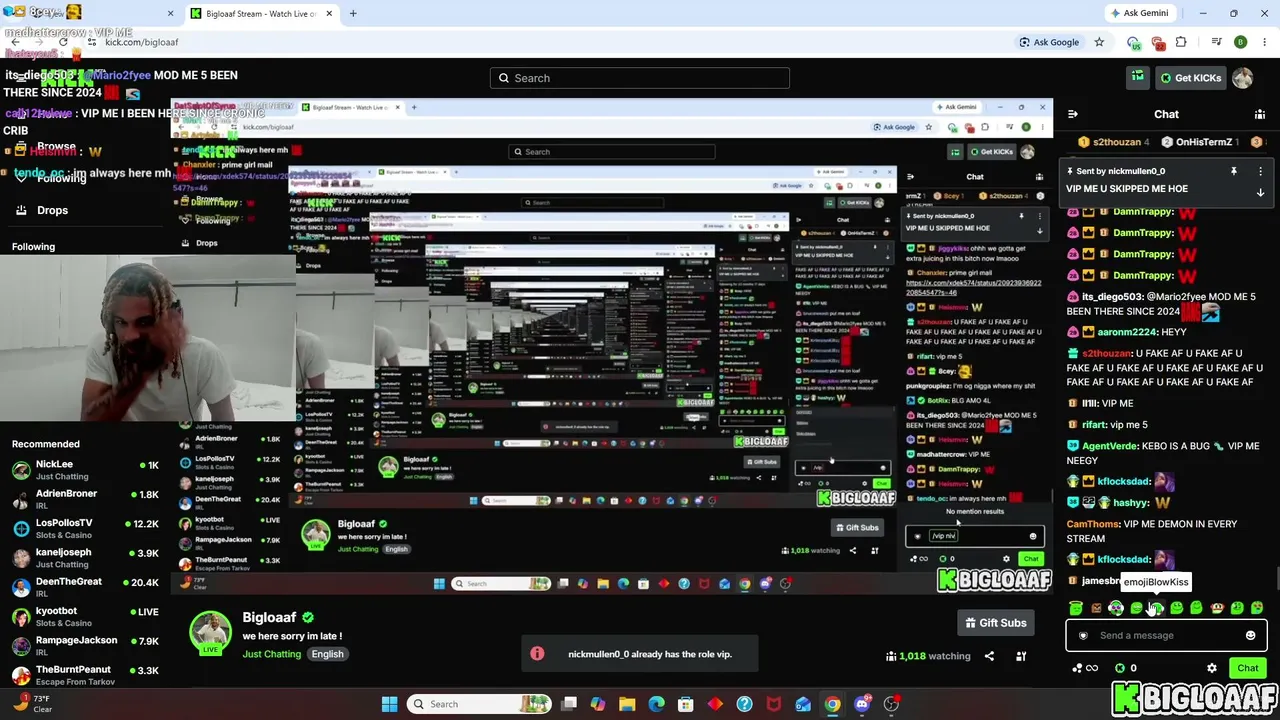
Task: Click the Windows taskbar Search box
Action: point(479,704)
